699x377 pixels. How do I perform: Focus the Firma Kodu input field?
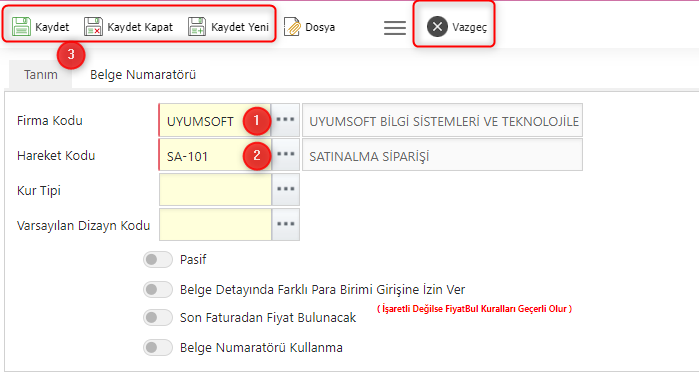[x=215, y=120]
